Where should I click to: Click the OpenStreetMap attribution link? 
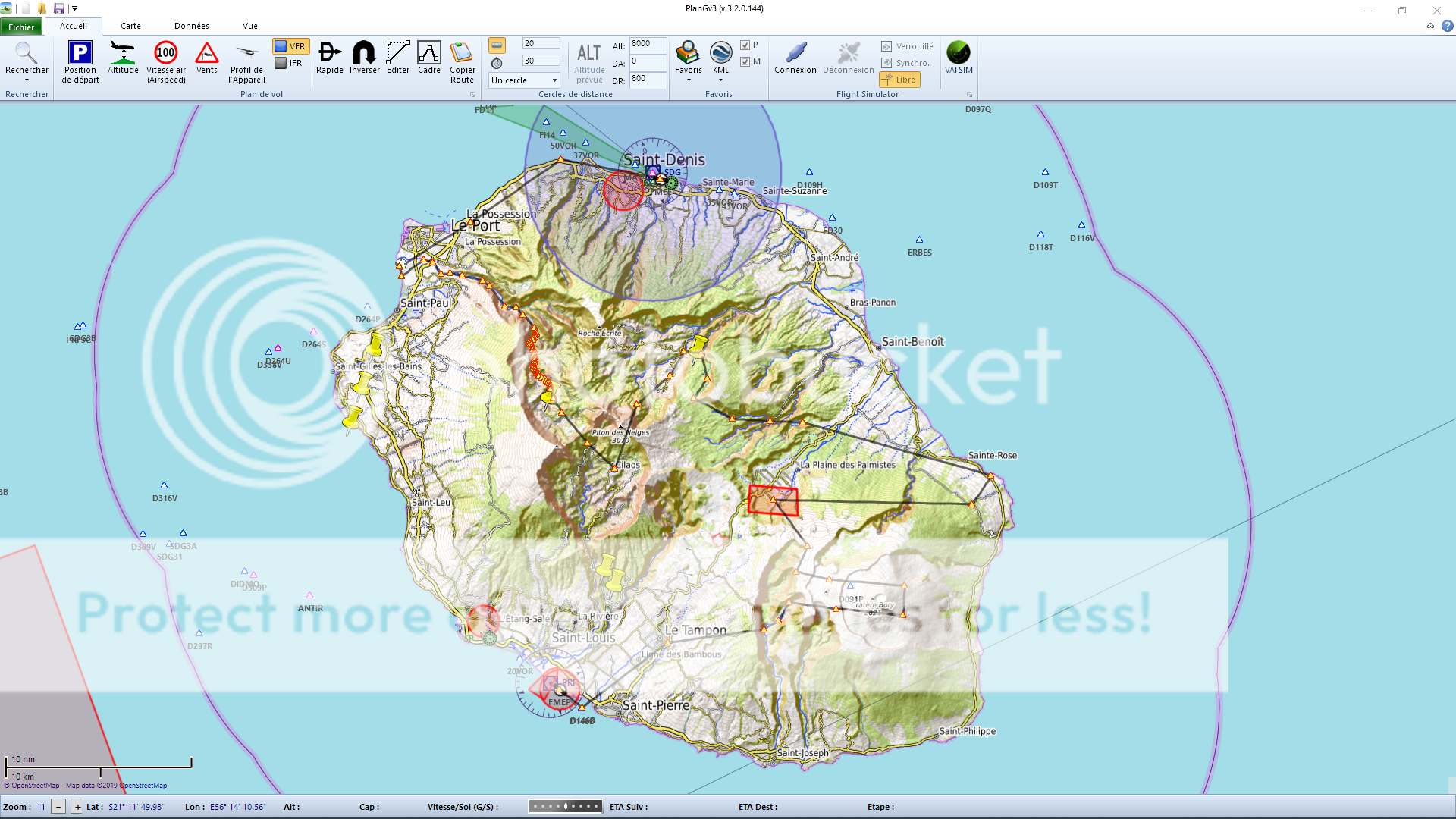point(86,786)
